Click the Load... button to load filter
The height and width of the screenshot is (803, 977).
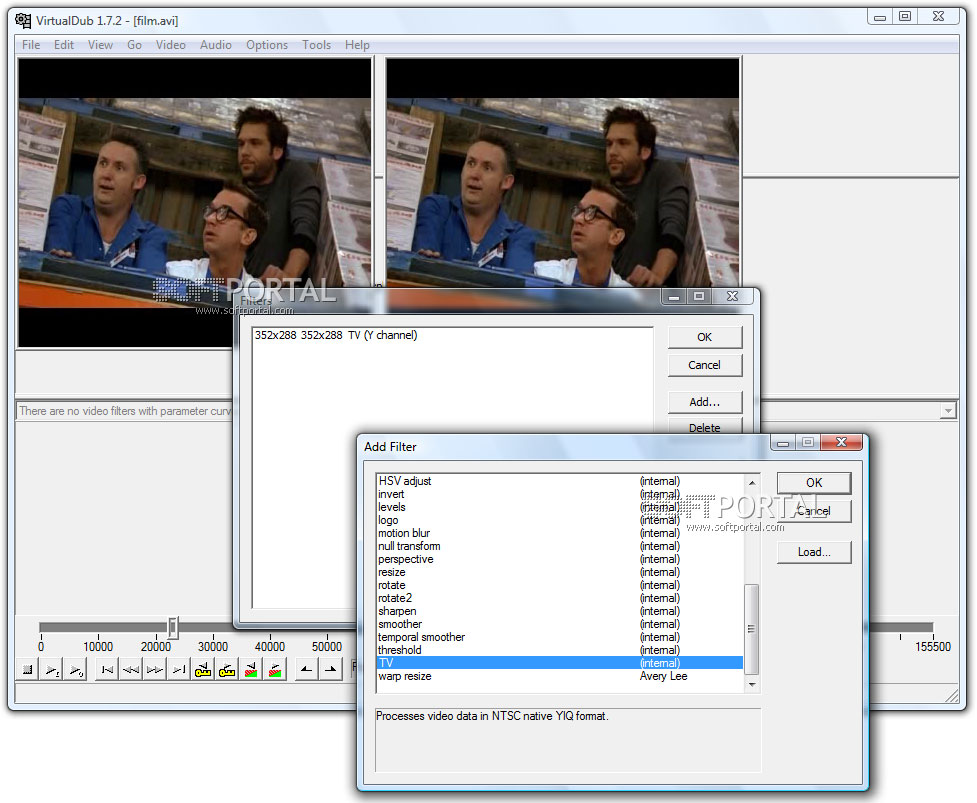pos(814,552)
